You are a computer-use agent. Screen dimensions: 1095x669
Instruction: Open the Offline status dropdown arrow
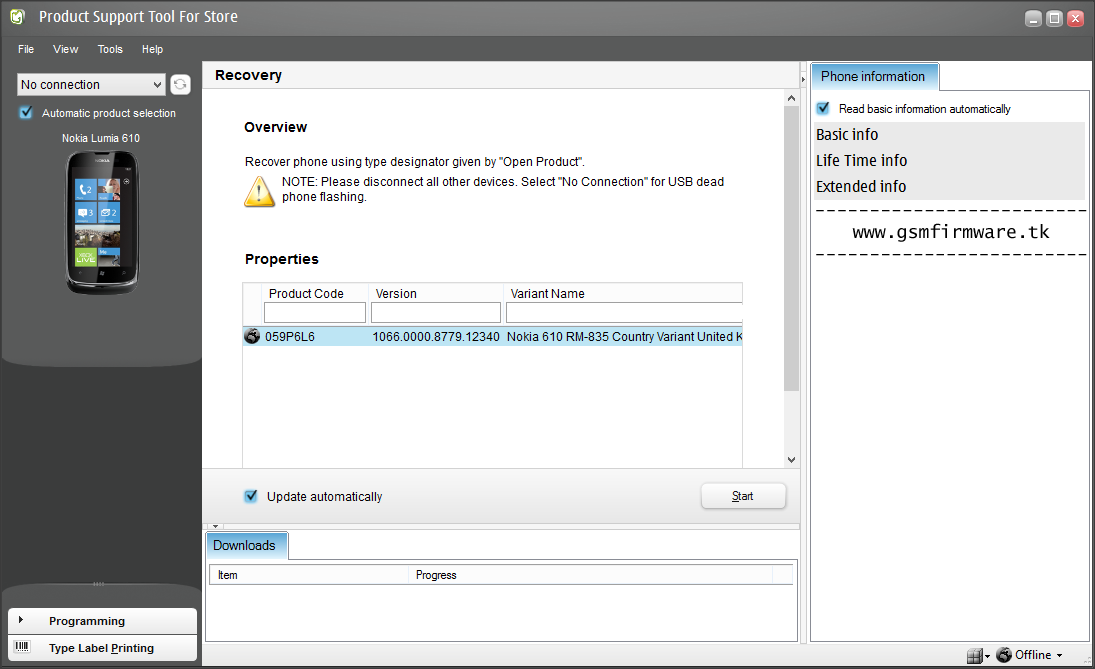pos(1059,655)
